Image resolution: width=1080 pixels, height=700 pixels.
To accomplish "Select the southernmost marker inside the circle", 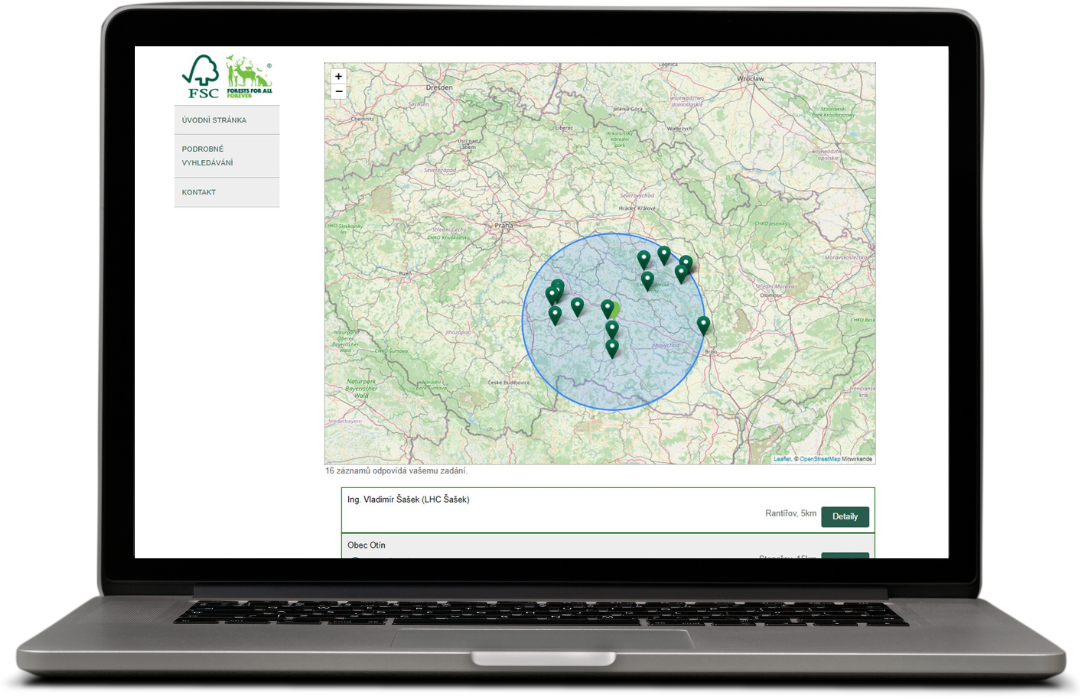I will (x=612, y=349).
